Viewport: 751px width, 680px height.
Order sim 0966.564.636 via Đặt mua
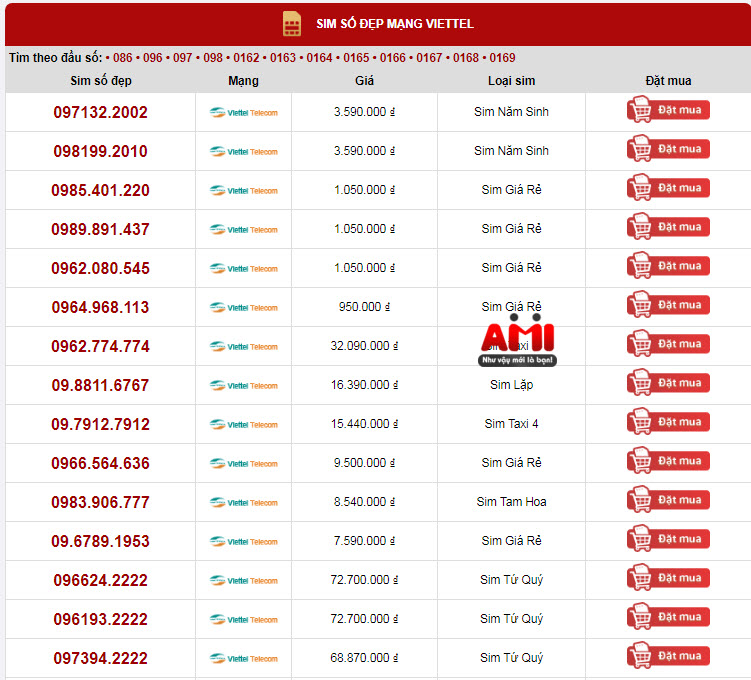coord(668,461)
